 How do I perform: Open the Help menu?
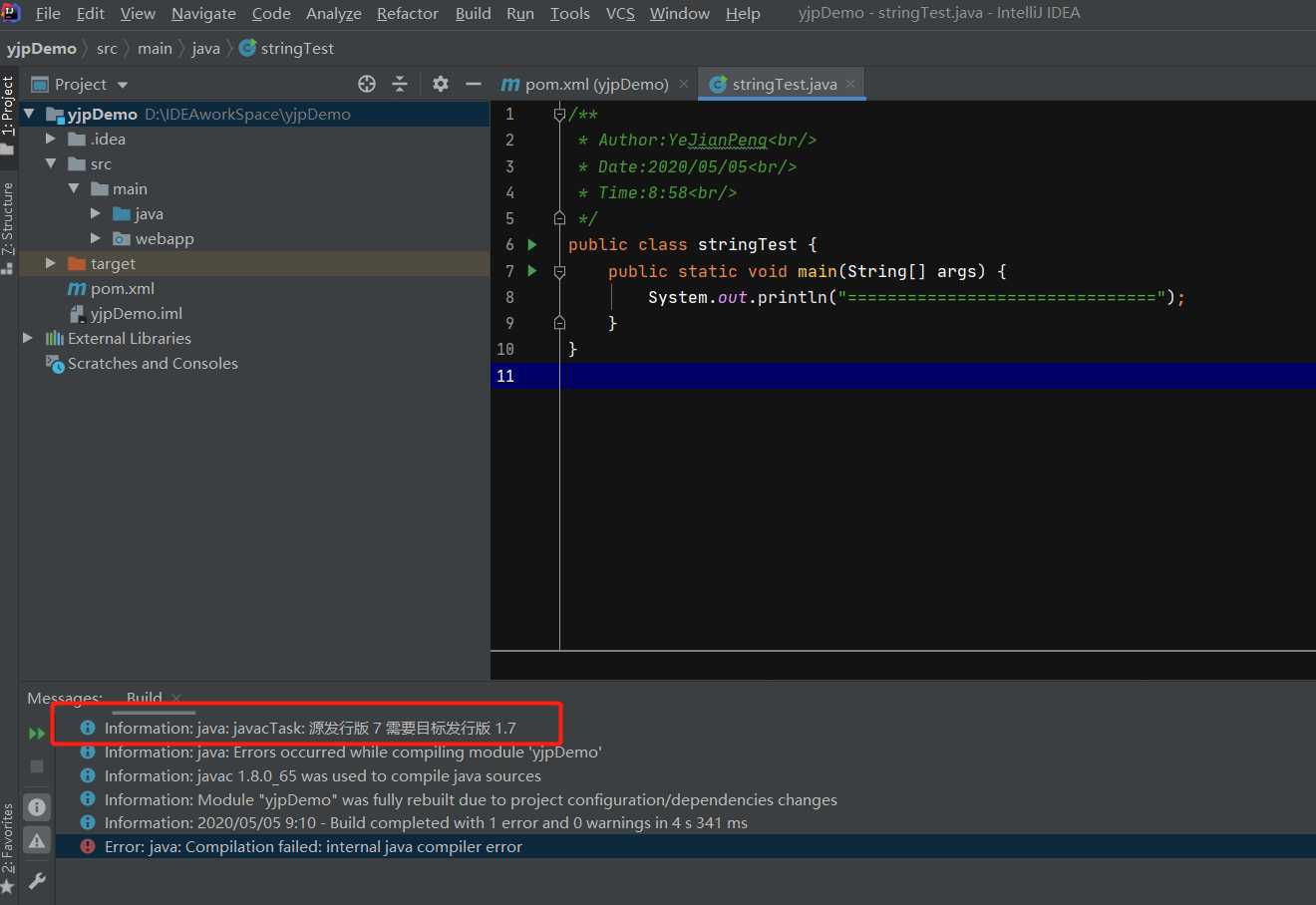[743, 13]
